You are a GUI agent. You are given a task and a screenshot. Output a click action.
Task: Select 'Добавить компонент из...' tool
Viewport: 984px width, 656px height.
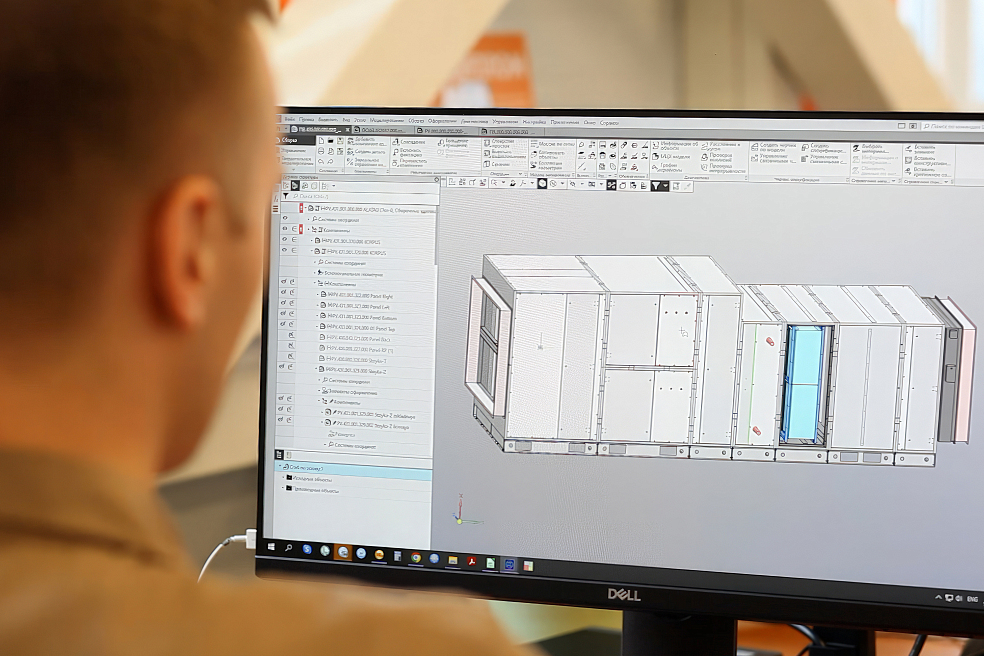click(x=366, y=142)
